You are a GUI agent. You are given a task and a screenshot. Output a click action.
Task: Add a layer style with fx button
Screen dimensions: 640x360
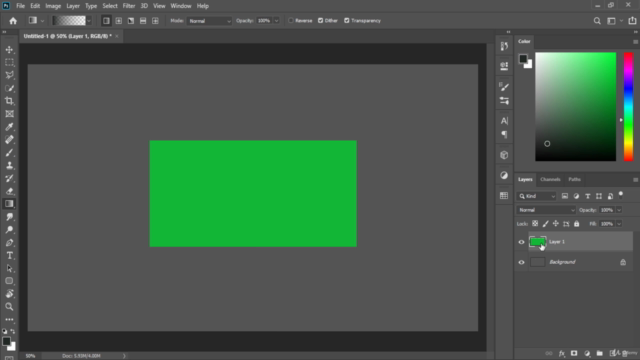pos(562,353)
